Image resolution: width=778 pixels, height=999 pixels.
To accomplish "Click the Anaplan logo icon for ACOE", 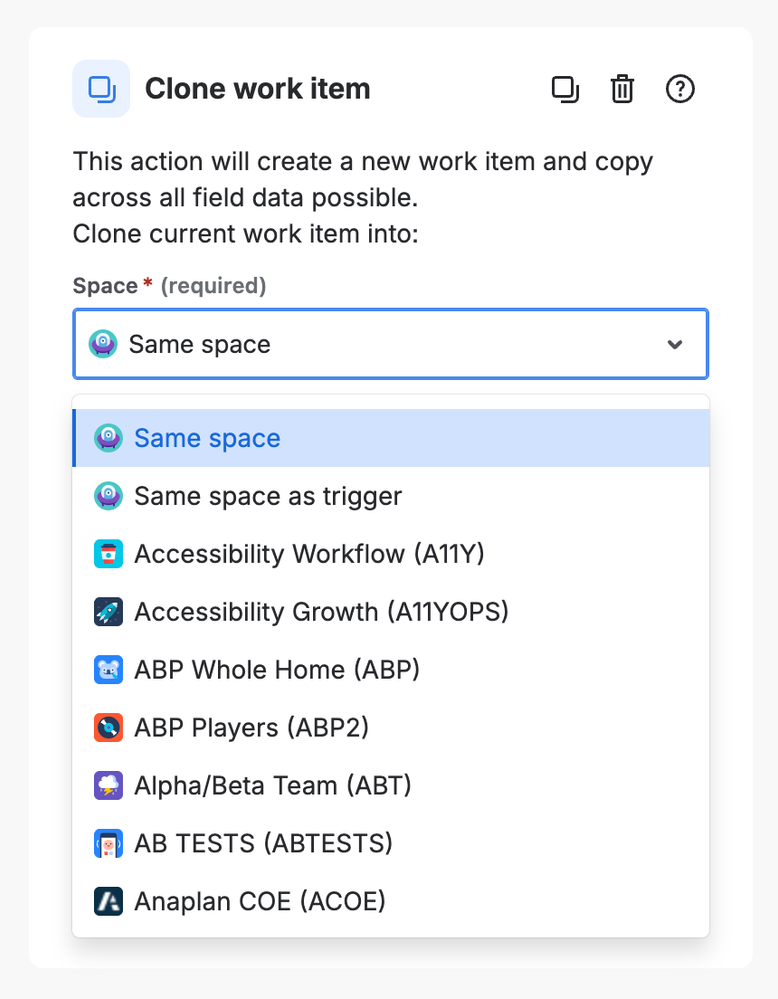I will click(108, 902).
